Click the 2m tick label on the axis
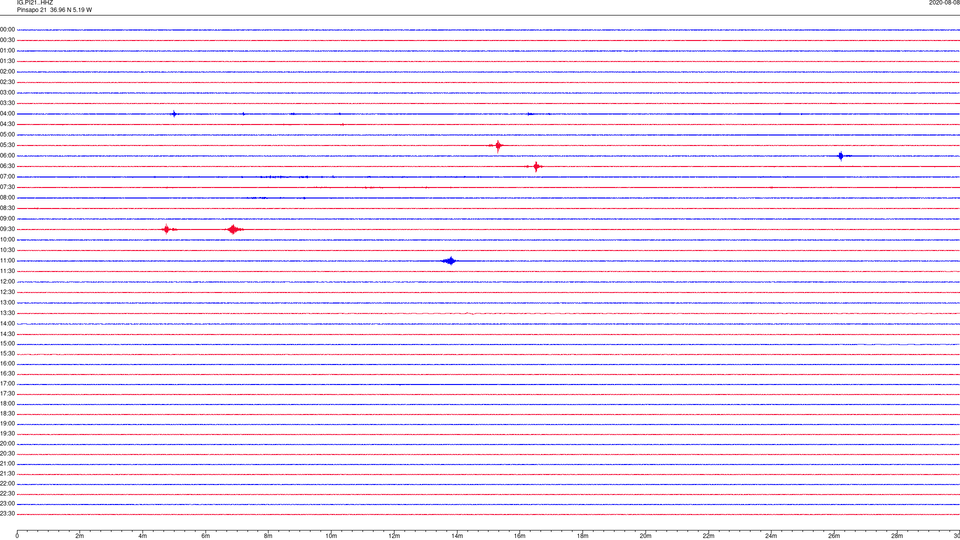 pyautogui.click(x=80, y=536)
